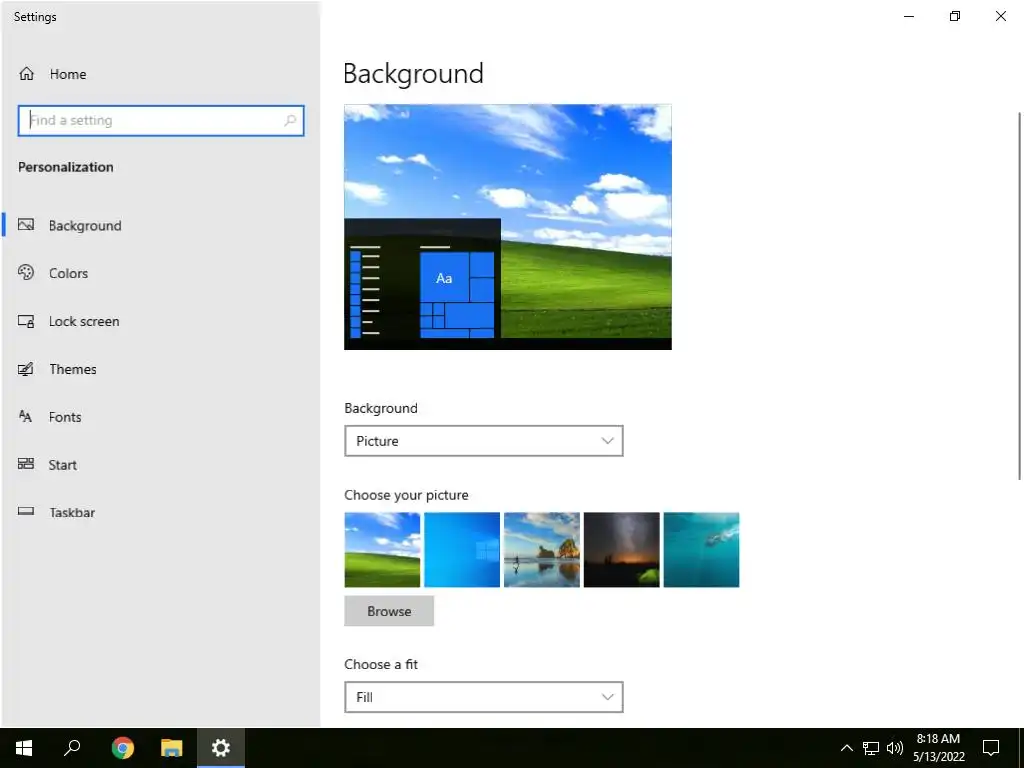Screen dimensions: 1024x768
Task: Open the notification action center
Action: [x=991, y=748]
